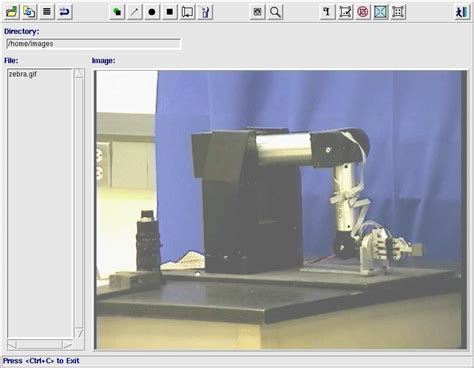Click the cyan crossed box icon
Screen dimensions: 474x368
pos(381,12)
